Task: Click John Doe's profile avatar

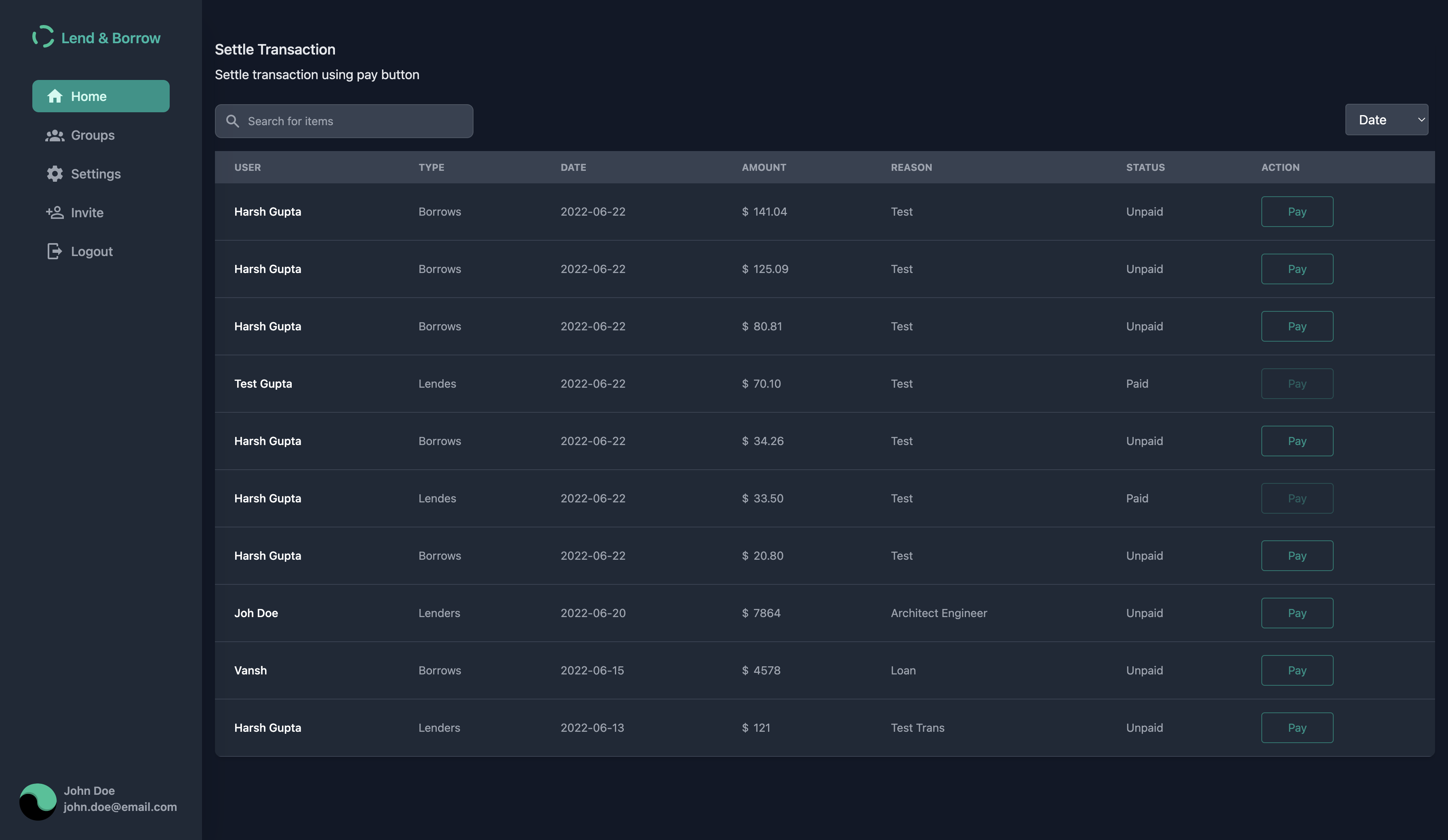Action: 38,802
